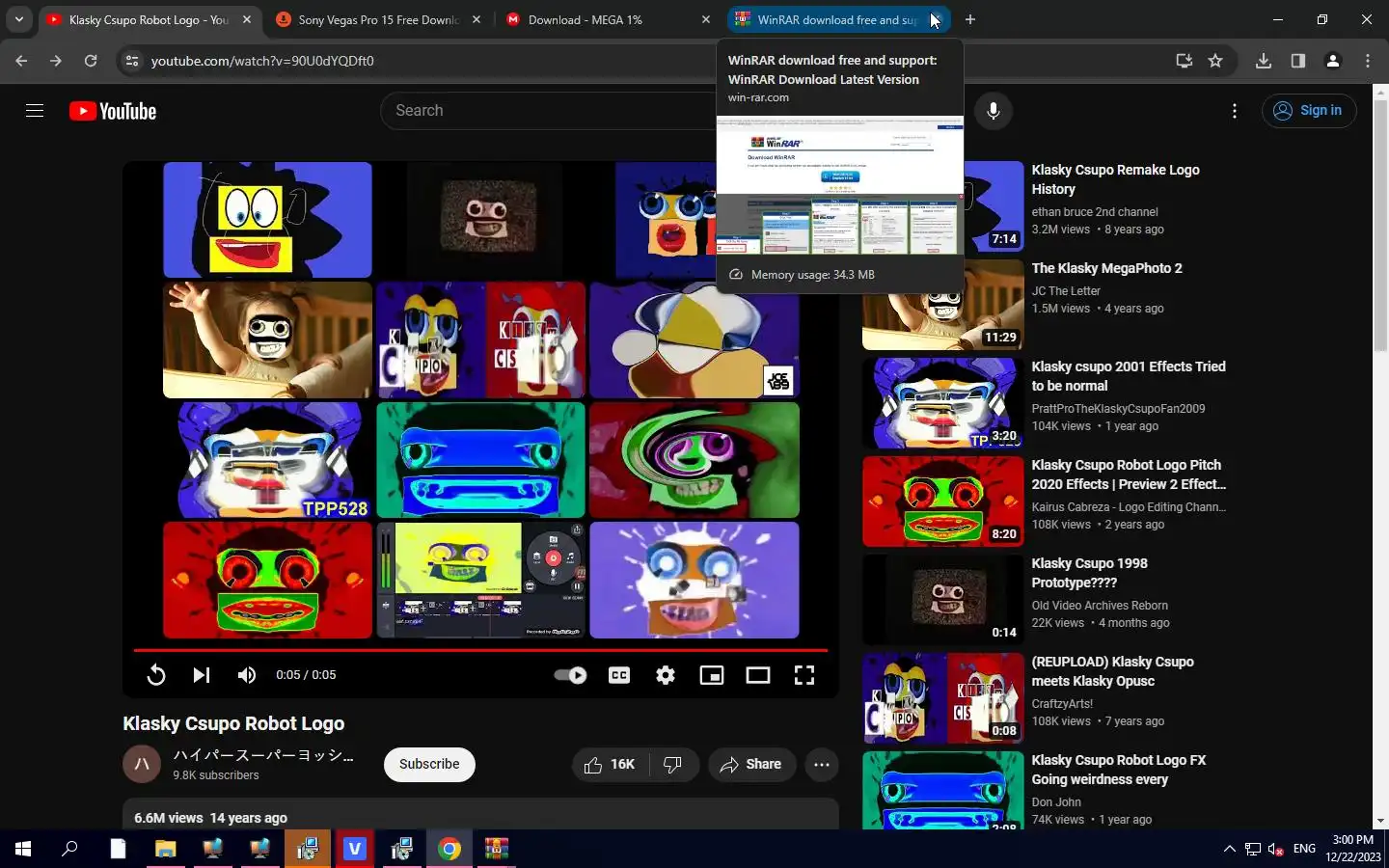Viewport: 1389px width, 868px height.
Task: Skip to the next video
Action: 201,675
